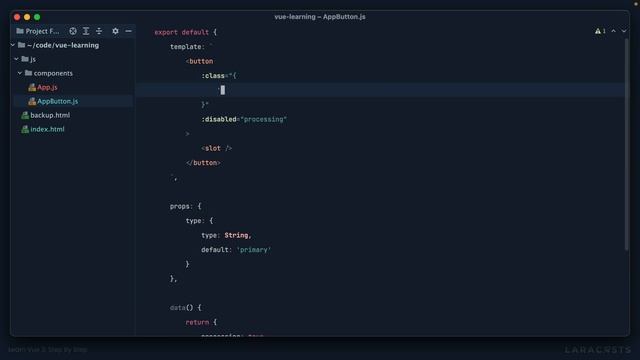
Task: Click the index.html file icon
Action: coord(25,129)
